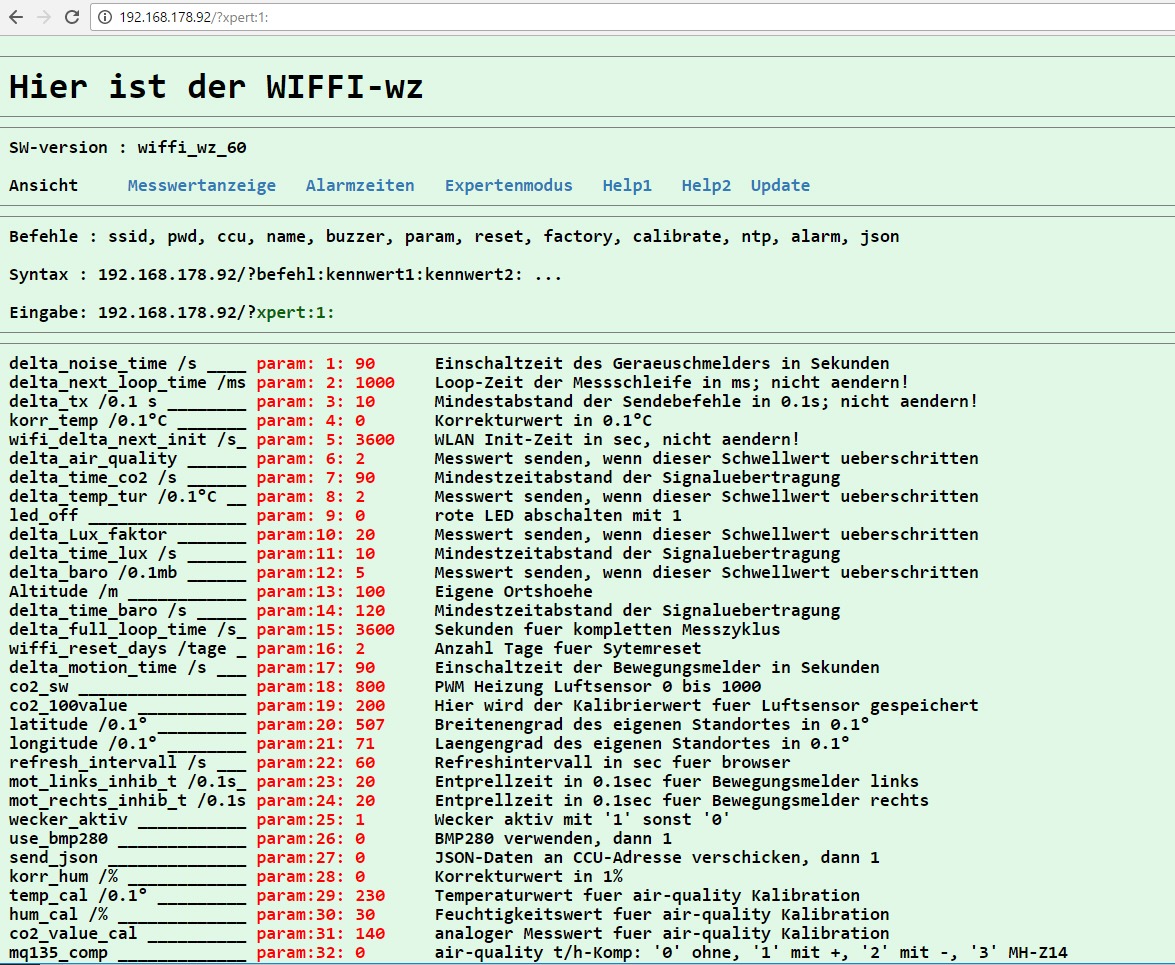Image resolution: width=1175 pixels, height=965 pixels.
Task: Click the wecker_aktiv param:25 value
Action: click(x=360, y=819)
